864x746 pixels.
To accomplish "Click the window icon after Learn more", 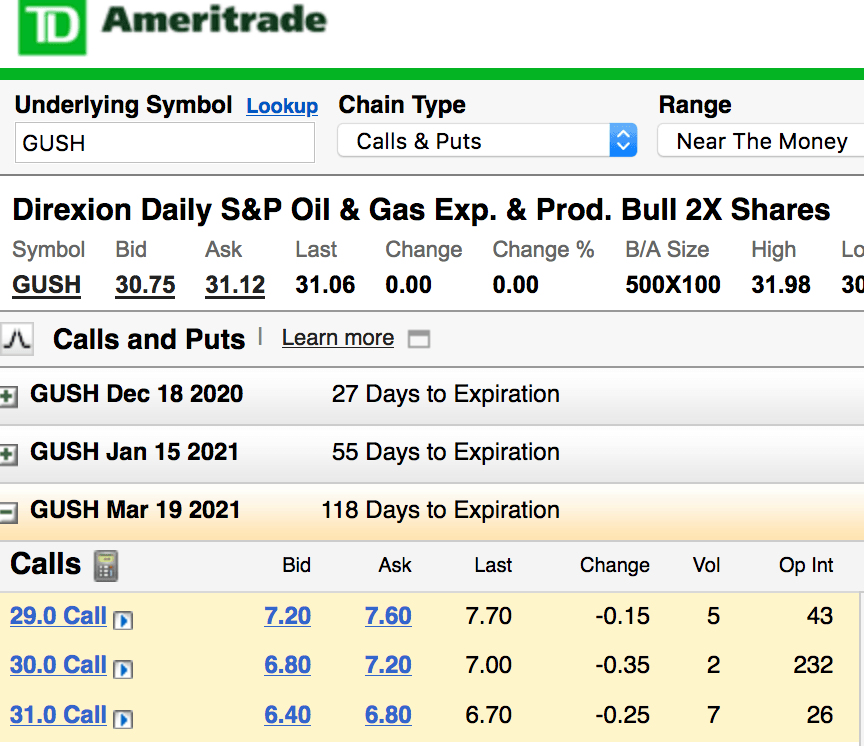I will click(419, 339).
